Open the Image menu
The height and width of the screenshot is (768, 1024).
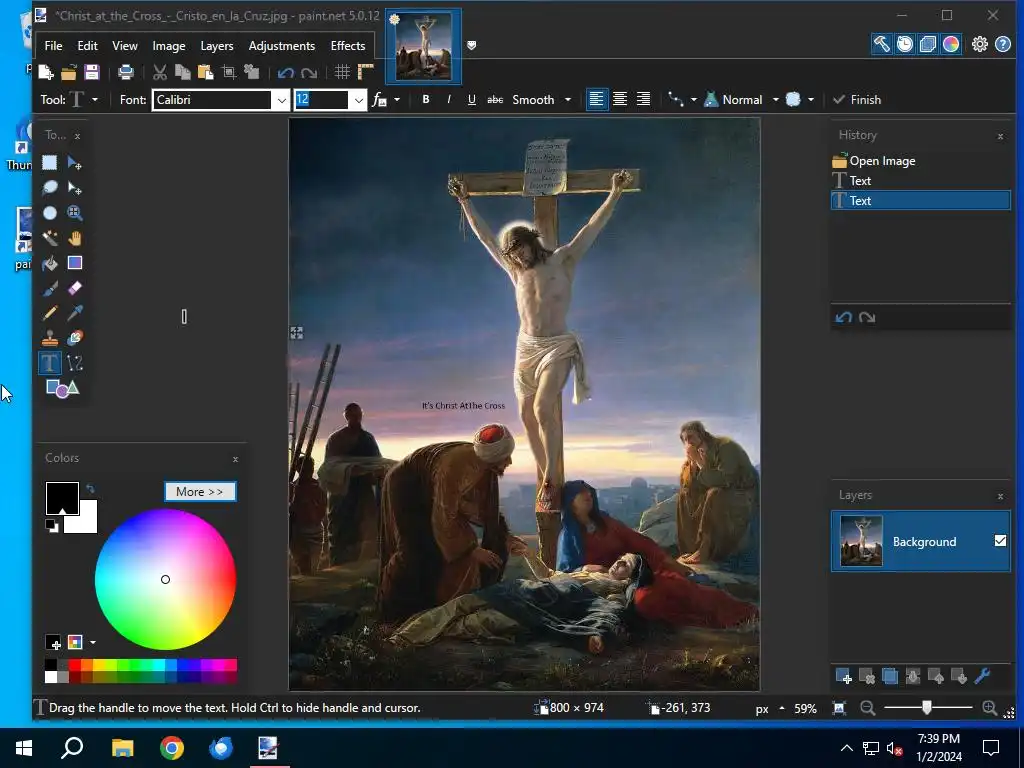click(x=168, y=46)
